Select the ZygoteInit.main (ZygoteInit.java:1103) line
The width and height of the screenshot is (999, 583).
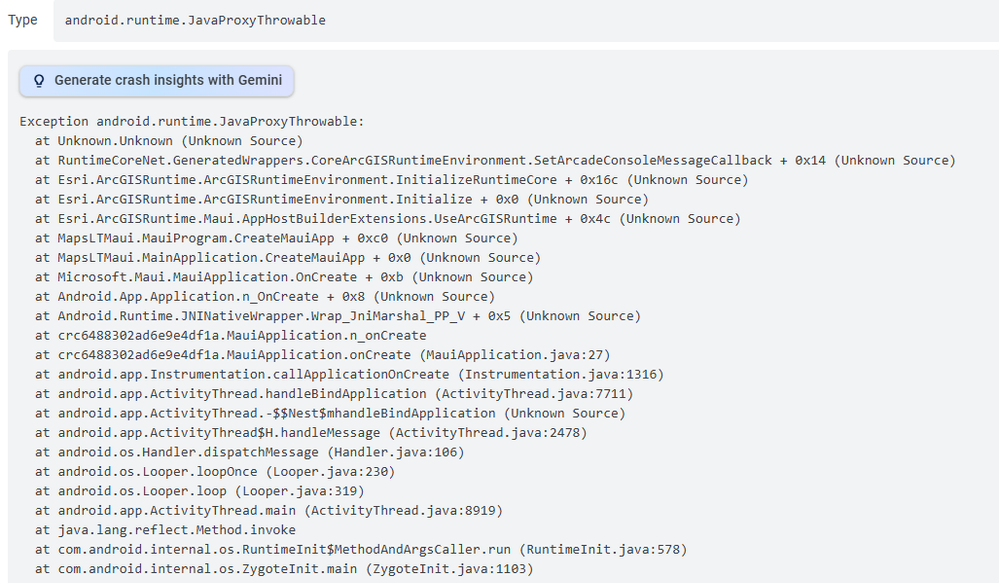click(284, 568)
